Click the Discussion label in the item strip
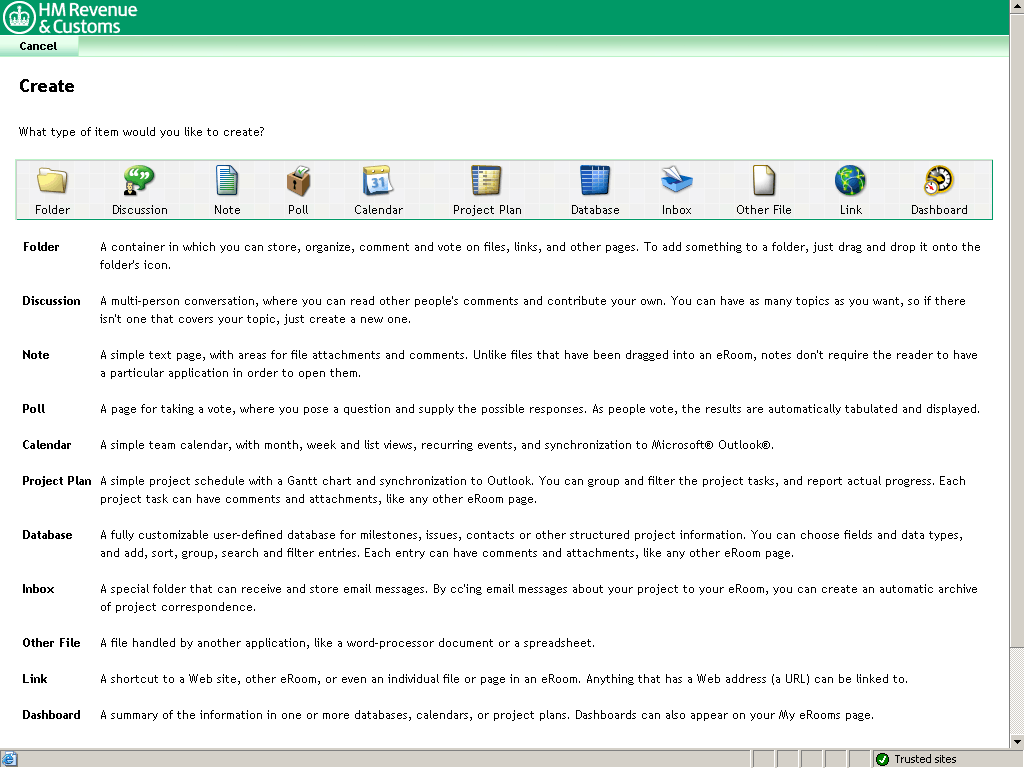 coord(140,210)
